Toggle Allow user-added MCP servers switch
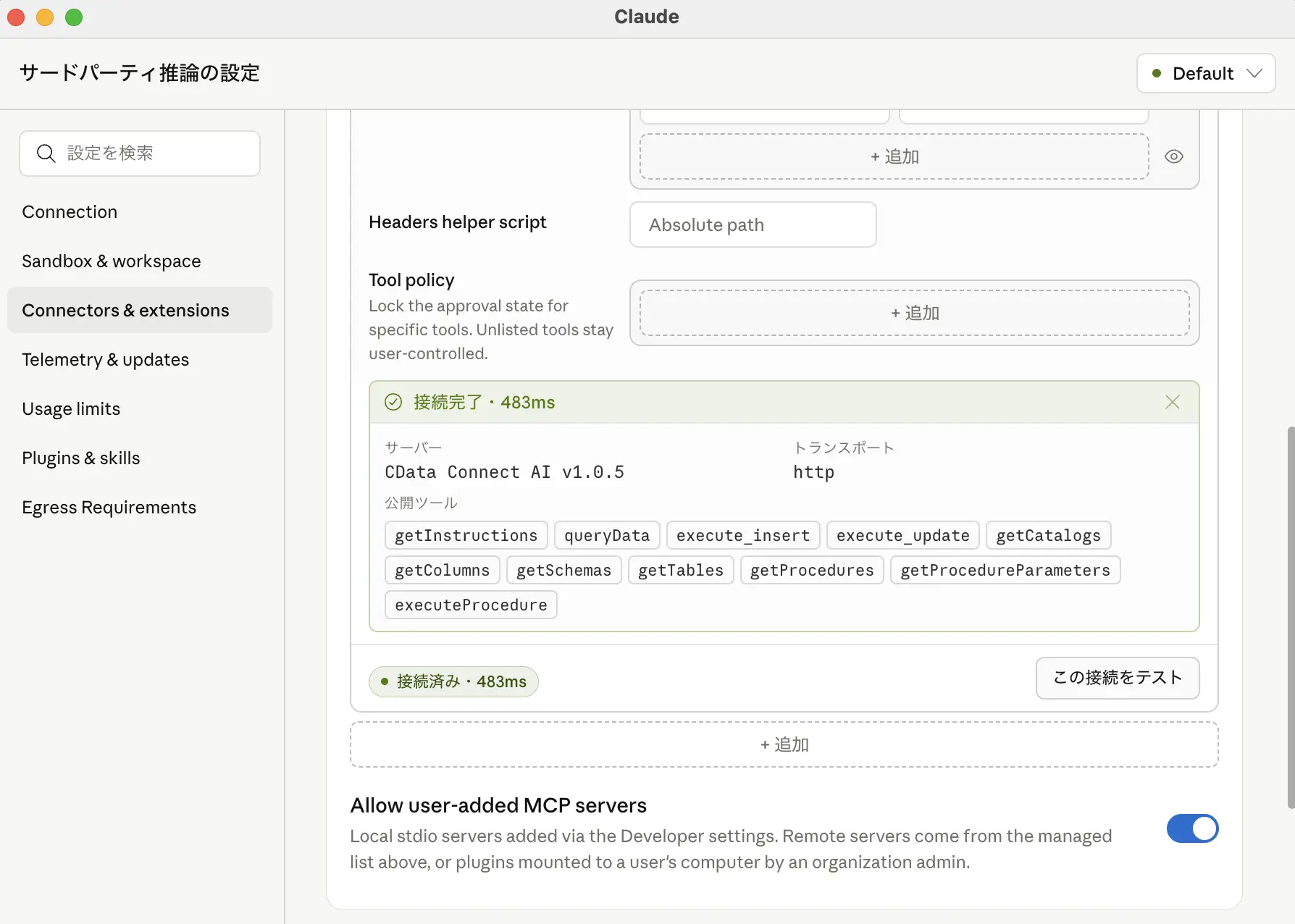Screen dimensions: 1295x924 coord(1192,828)
